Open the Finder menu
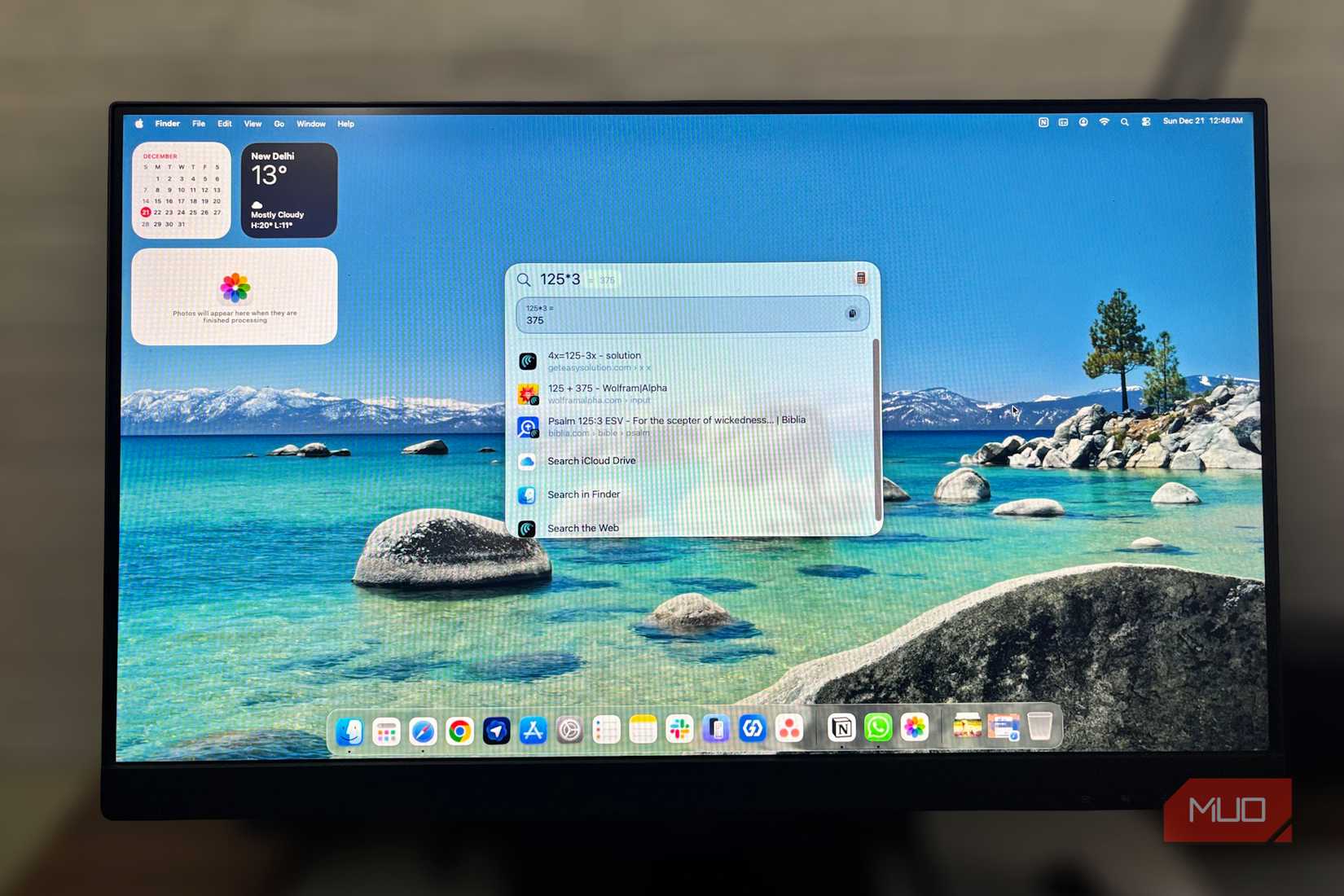The width and height of the screenshot is (1344, 896). pyautogui.click(x=168, y=124)
